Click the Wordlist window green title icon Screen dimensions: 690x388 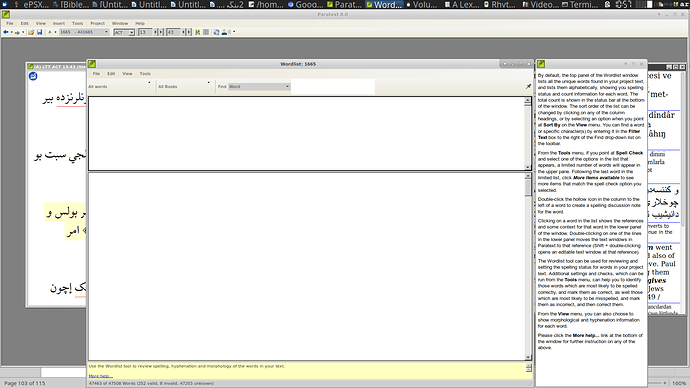pyautogui.click(x=92, y=64)
